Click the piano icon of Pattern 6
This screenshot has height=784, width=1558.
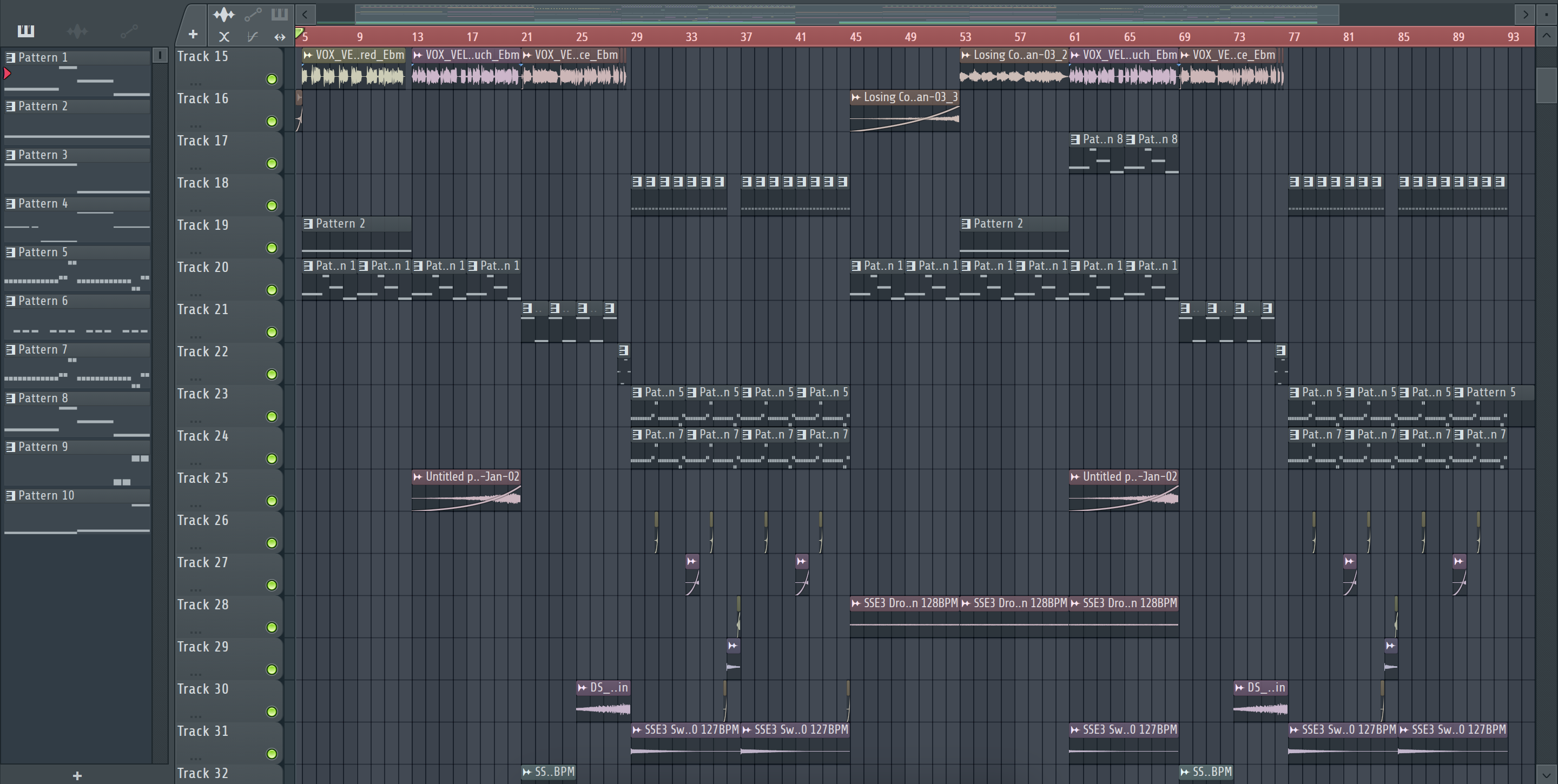click(x=10, y=301)
